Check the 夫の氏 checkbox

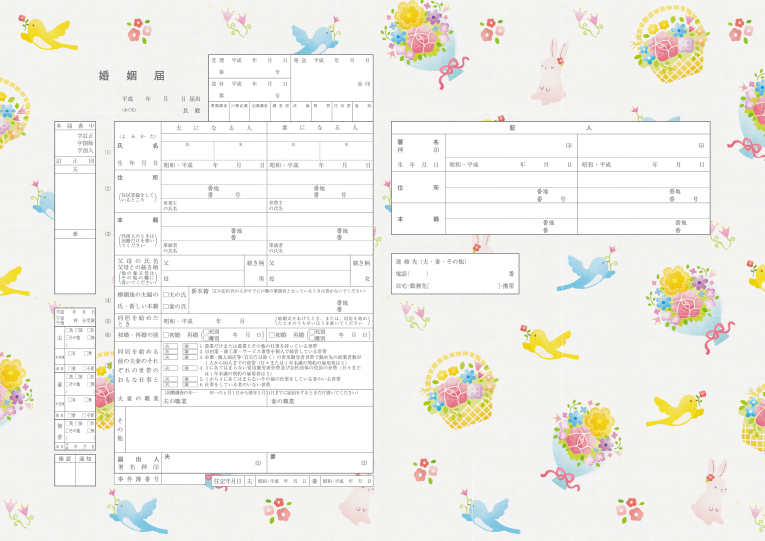[x=166, y=296]
